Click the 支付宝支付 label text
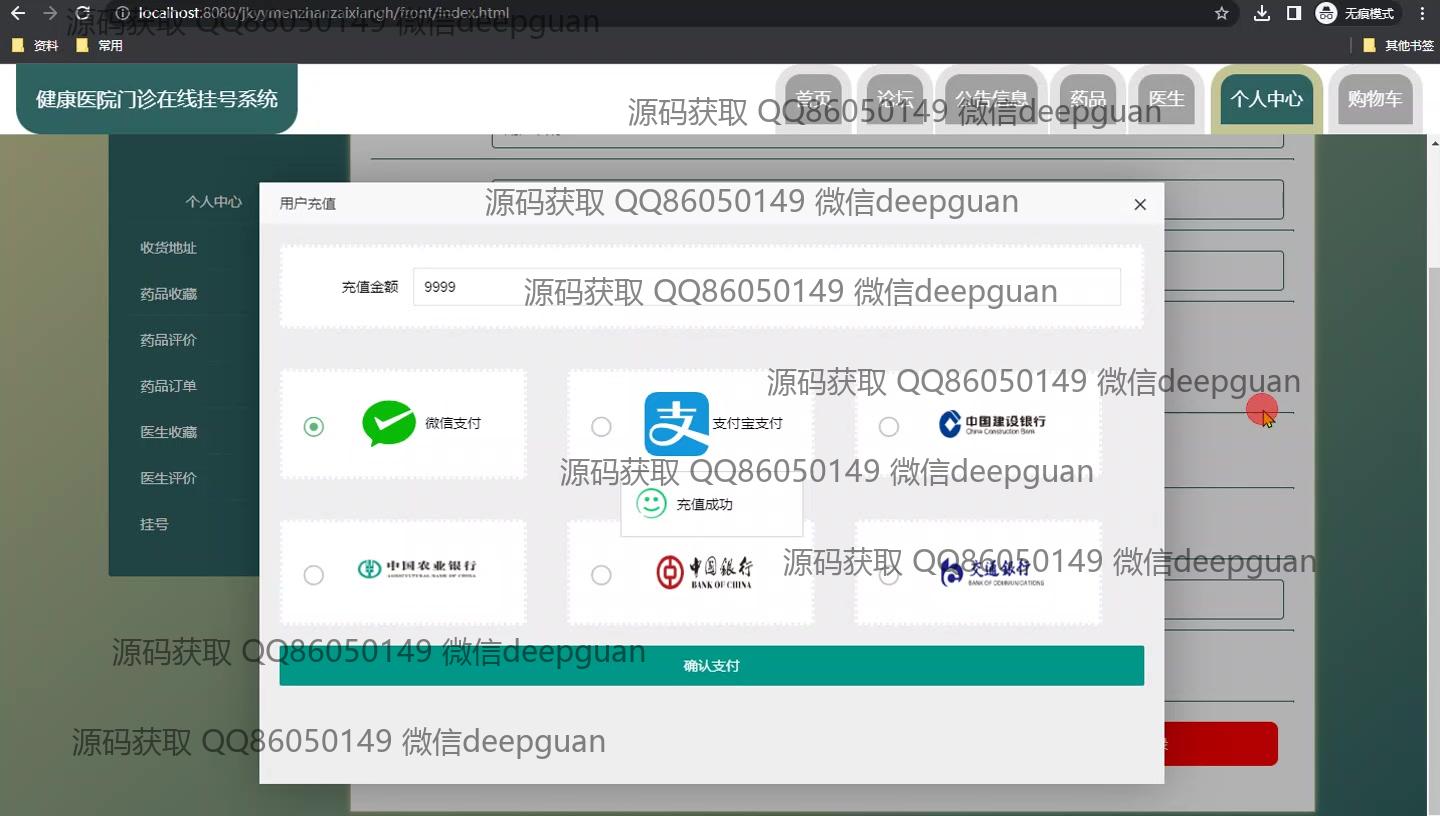This screenshot has height=816, width=1440. coord(748,424)
